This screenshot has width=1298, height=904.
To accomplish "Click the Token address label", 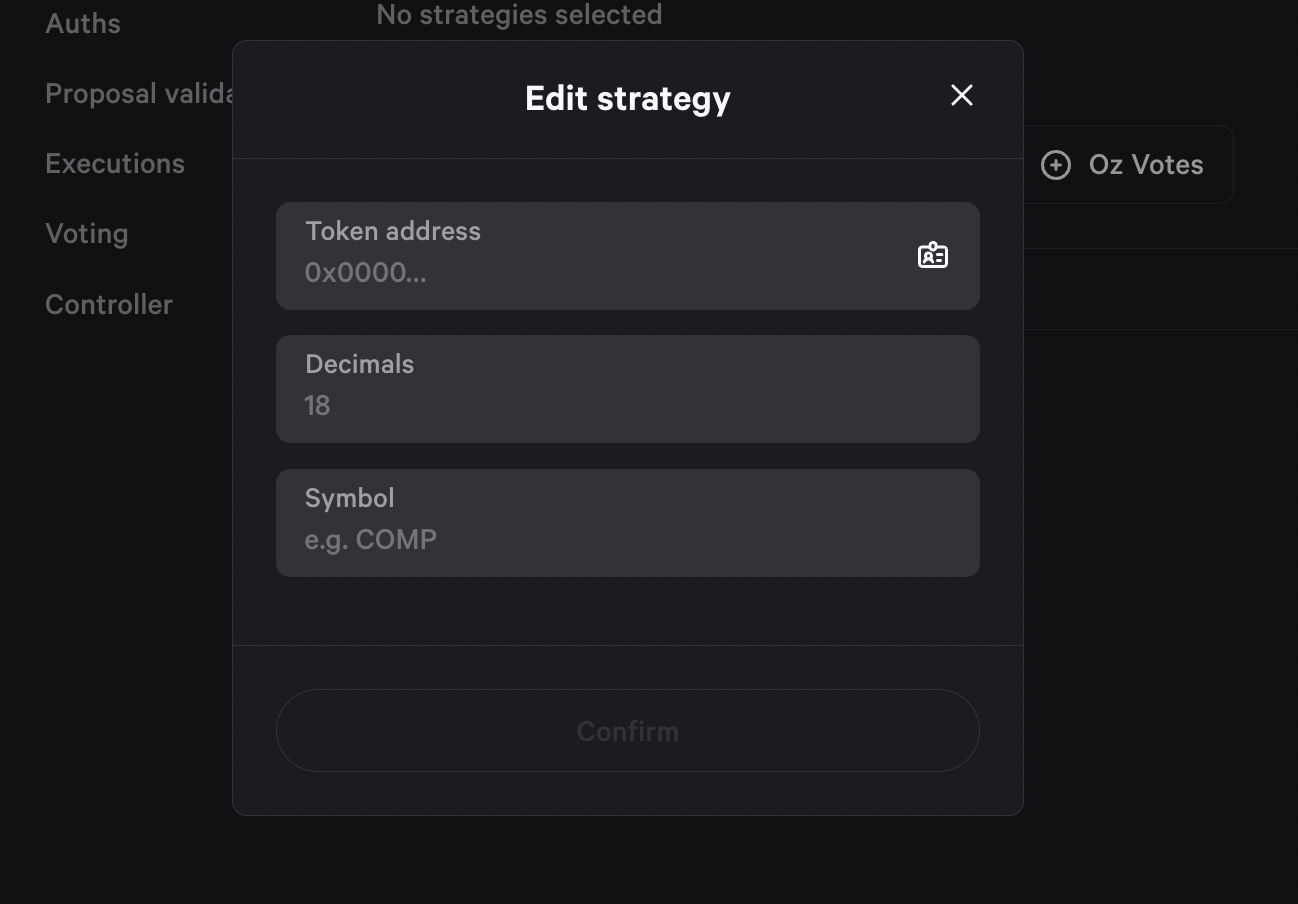I will [392, 231].
